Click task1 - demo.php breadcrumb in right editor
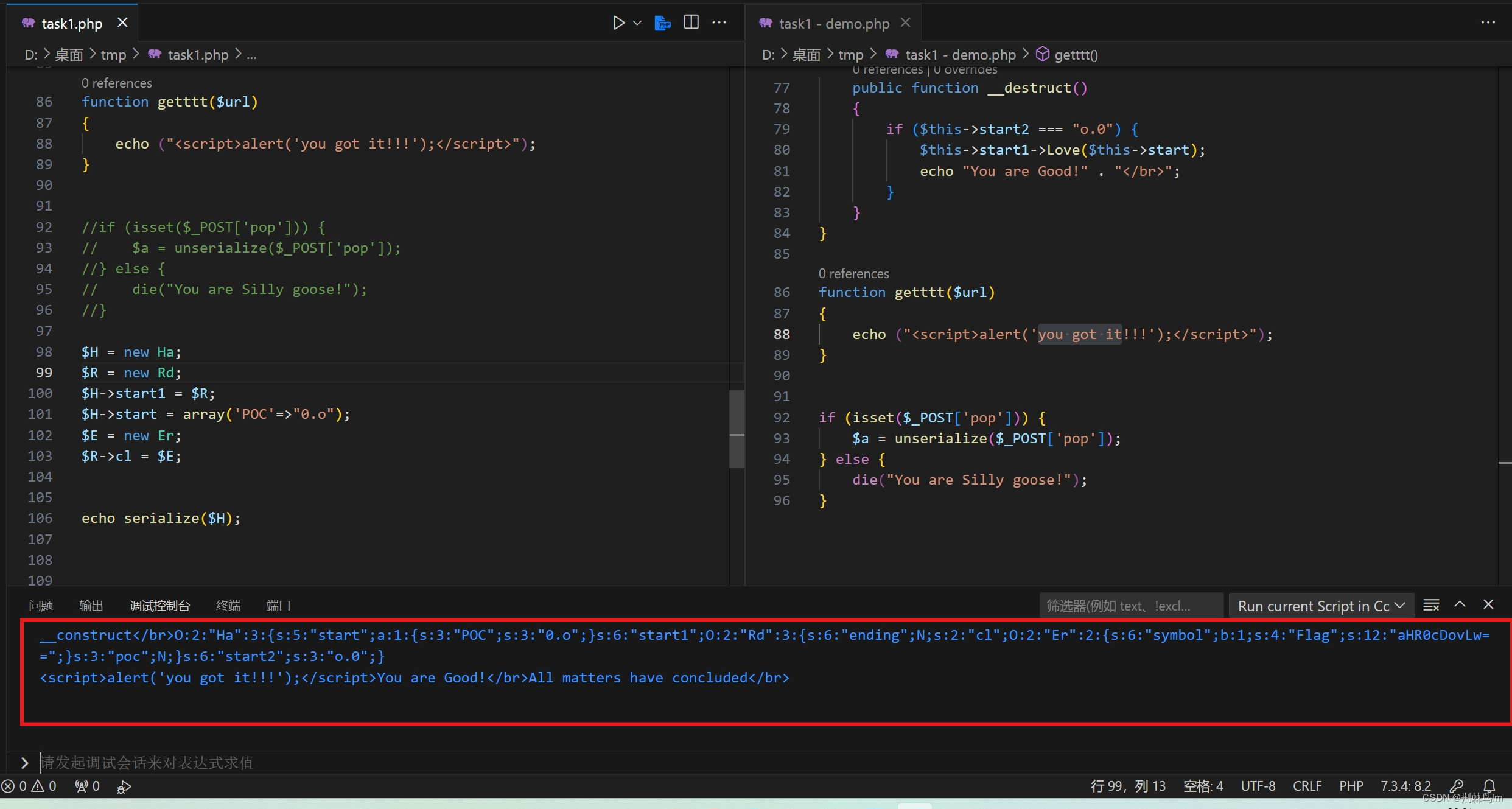Screen dimensions: 1512x809 [961, 55]
